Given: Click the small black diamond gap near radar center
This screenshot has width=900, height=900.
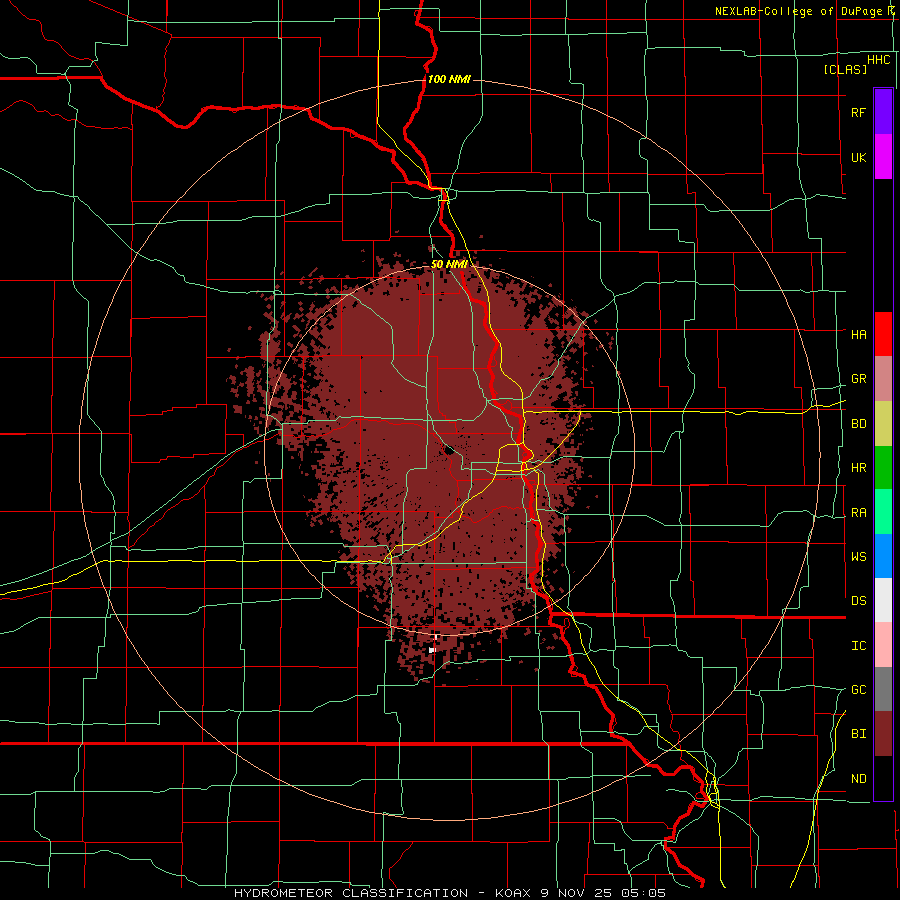Looking at the screenshot, I should [449, 450].
